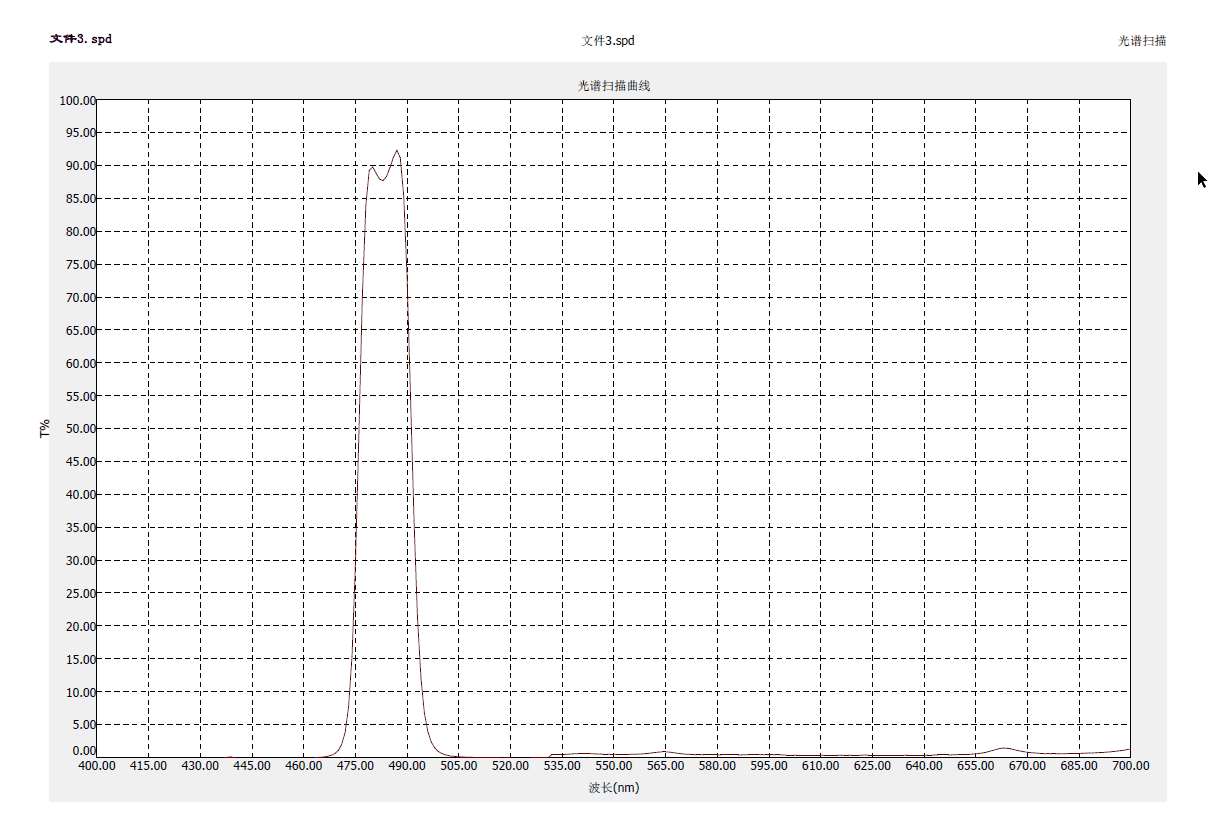
Task: Click the centered 文件3.spd header text
Action: tap(608, 41)
